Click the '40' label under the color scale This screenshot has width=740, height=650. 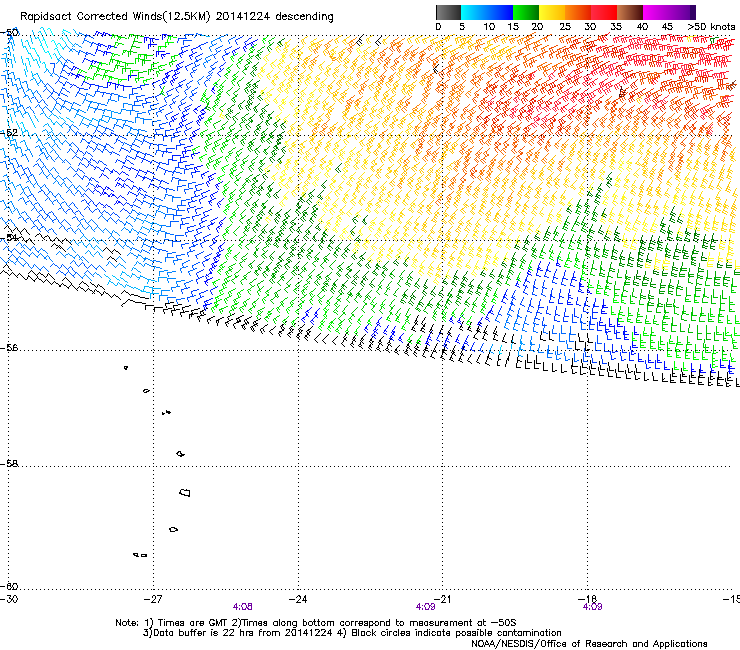642,27
